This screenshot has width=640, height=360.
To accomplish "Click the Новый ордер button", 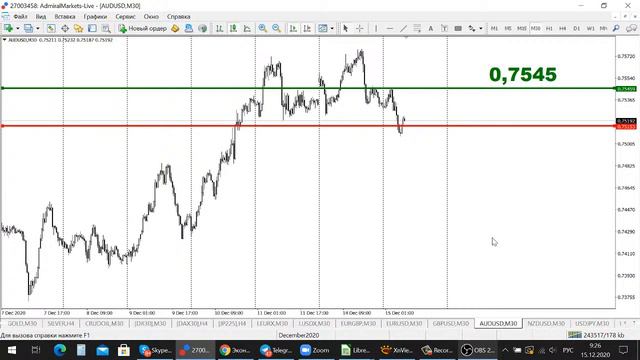I will pos(143,28).
